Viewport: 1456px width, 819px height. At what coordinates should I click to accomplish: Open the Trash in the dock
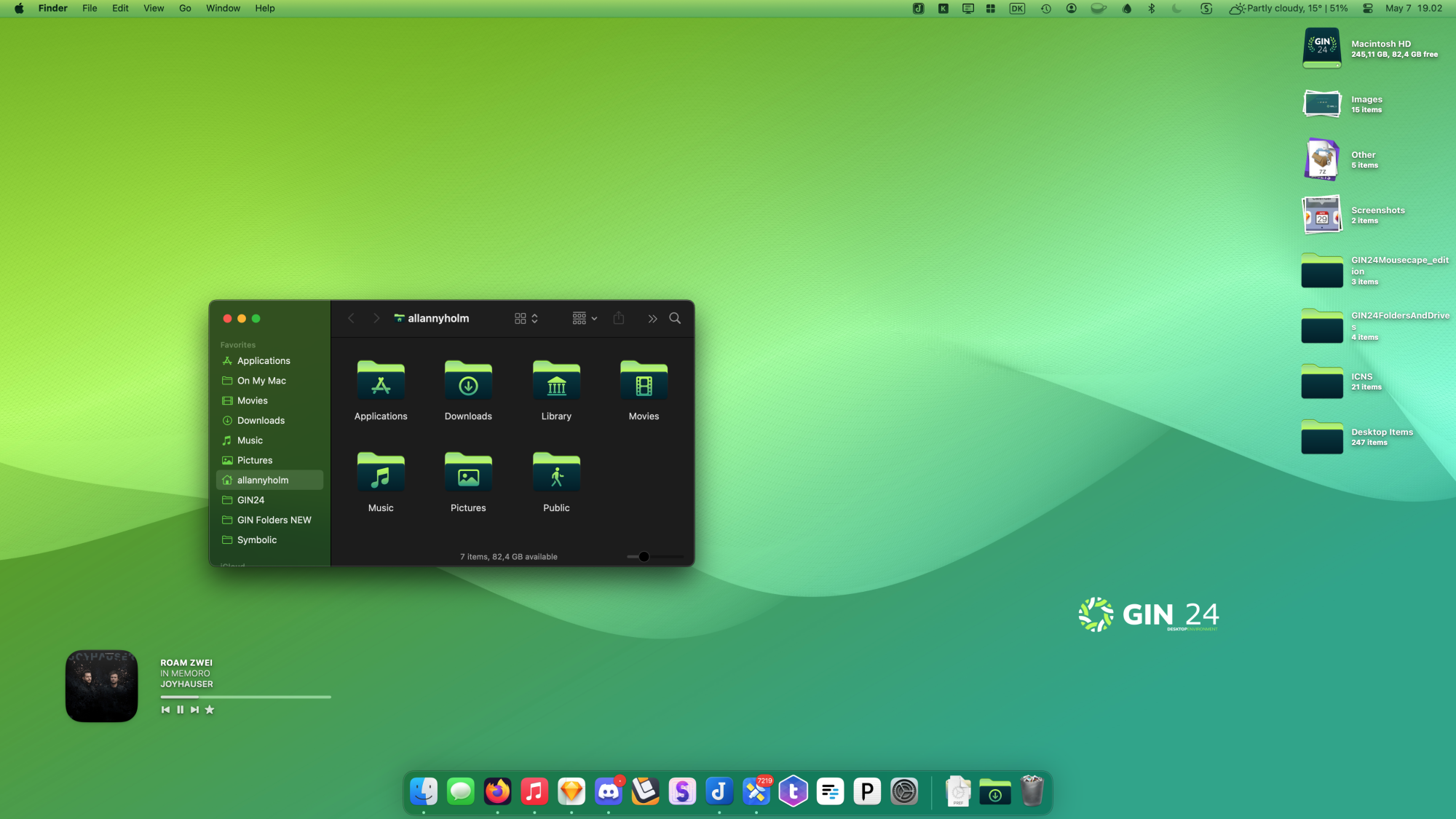coord(1032,791)
